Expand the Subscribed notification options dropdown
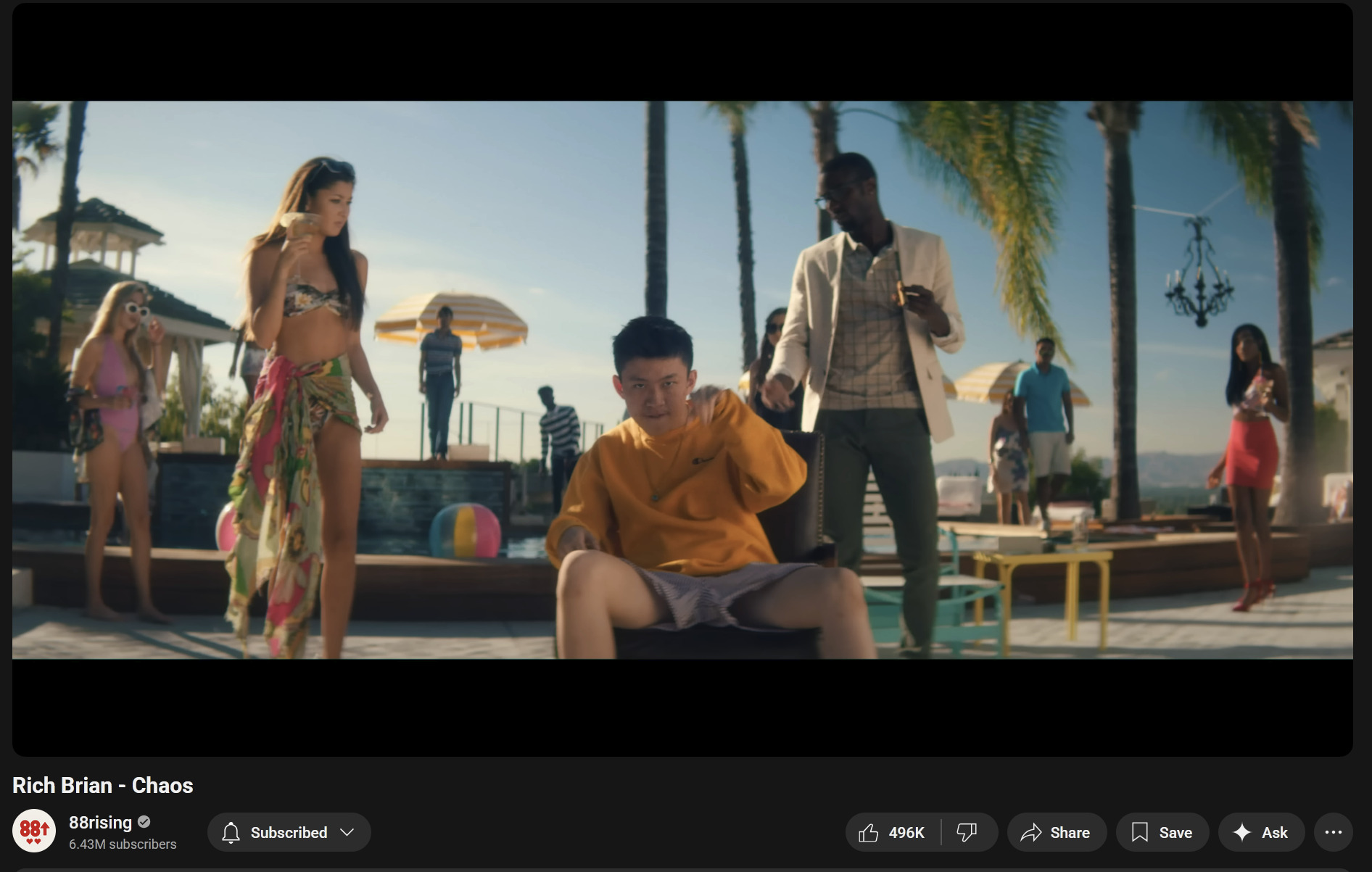Image resolution: width=1372 pixels, height=872 pixels. tap(289, 832)
